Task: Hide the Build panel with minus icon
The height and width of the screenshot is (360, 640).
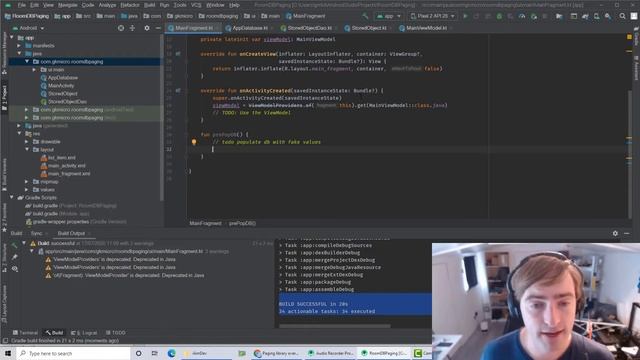Action: pyautogui.click(x=627, y=233)
